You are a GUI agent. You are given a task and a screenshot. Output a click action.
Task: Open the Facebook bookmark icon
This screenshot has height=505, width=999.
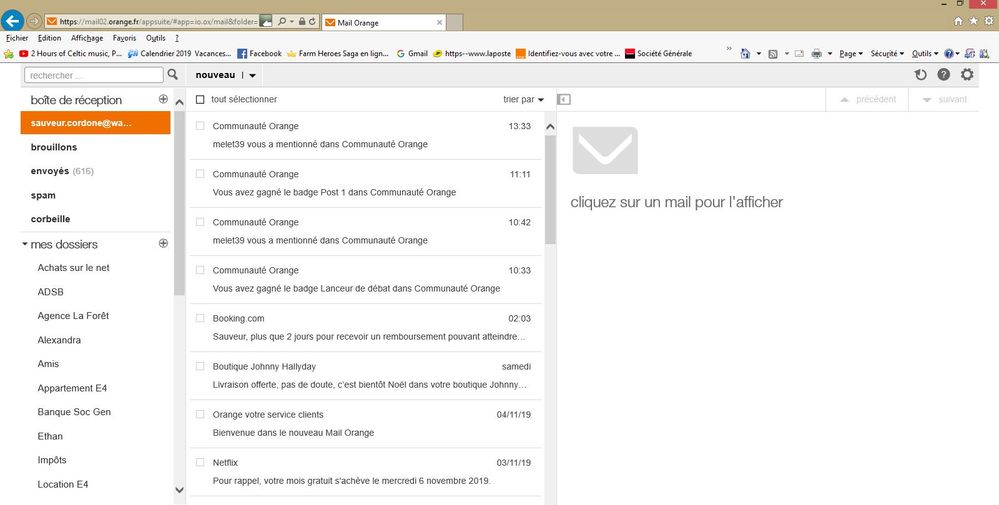242,53
